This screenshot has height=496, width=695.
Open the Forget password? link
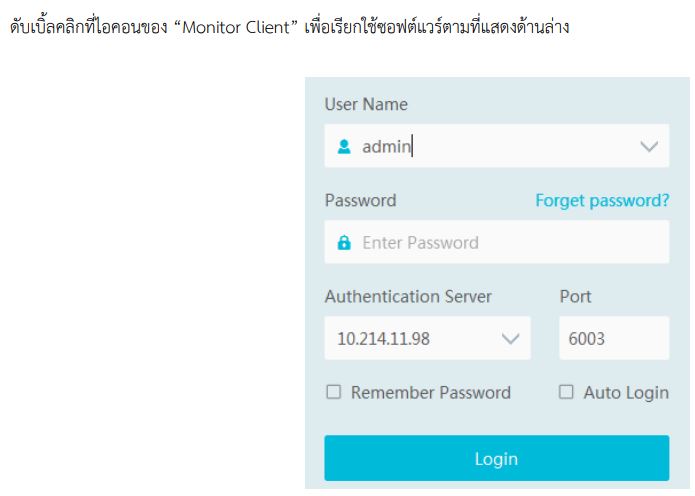point(602,200)
